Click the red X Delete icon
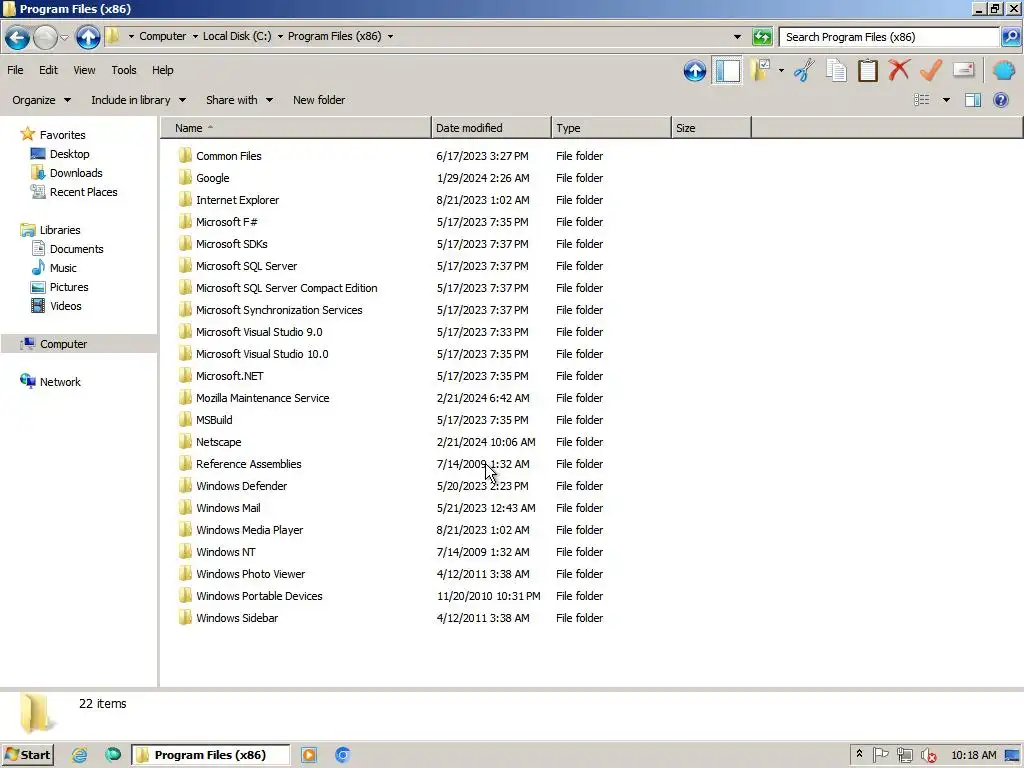This screenshot has height=768, width=1024. (899, 70)
